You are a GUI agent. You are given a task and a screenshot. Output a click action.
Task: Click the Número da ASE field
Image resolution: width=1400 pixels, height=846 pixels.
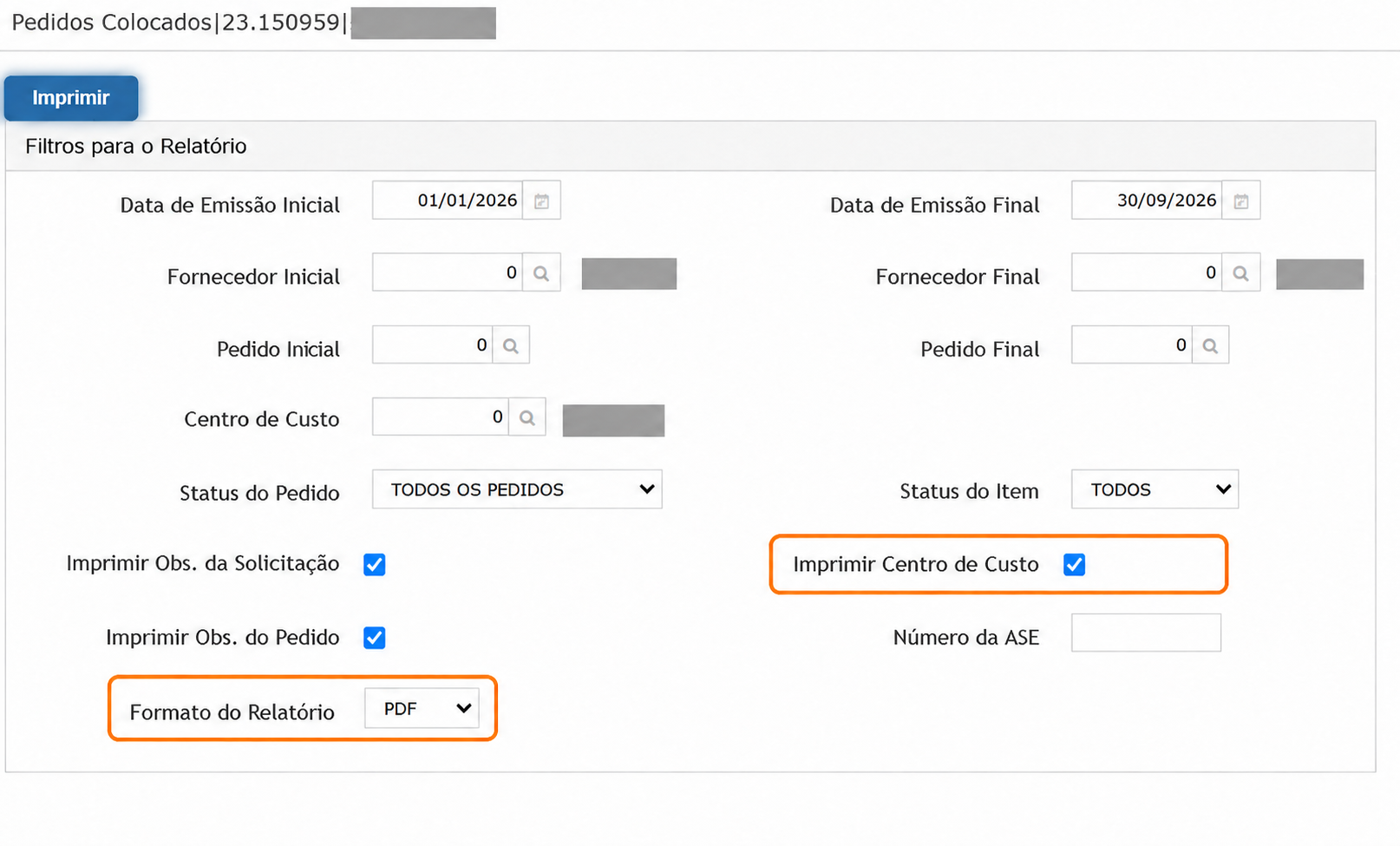click(1146, 633)
